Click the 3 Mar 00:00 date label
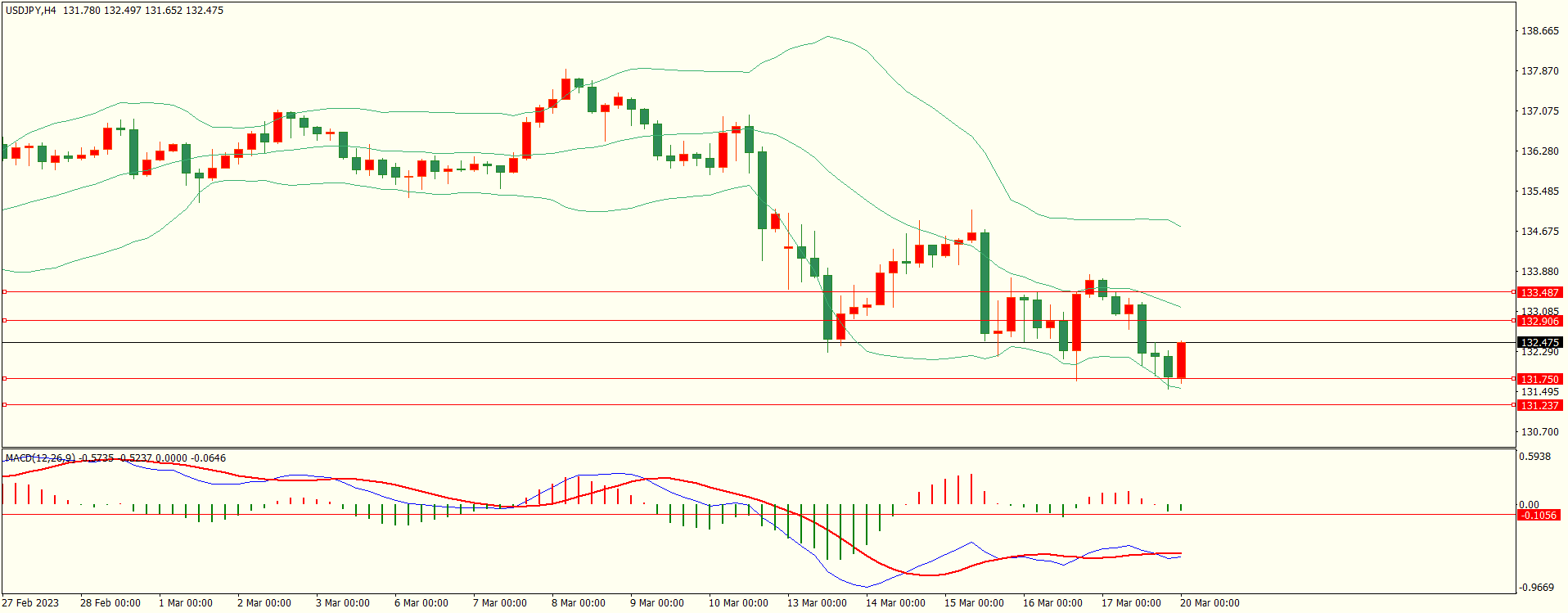Viewport: 1568px width, 613px height. click(x=343, y=603)
